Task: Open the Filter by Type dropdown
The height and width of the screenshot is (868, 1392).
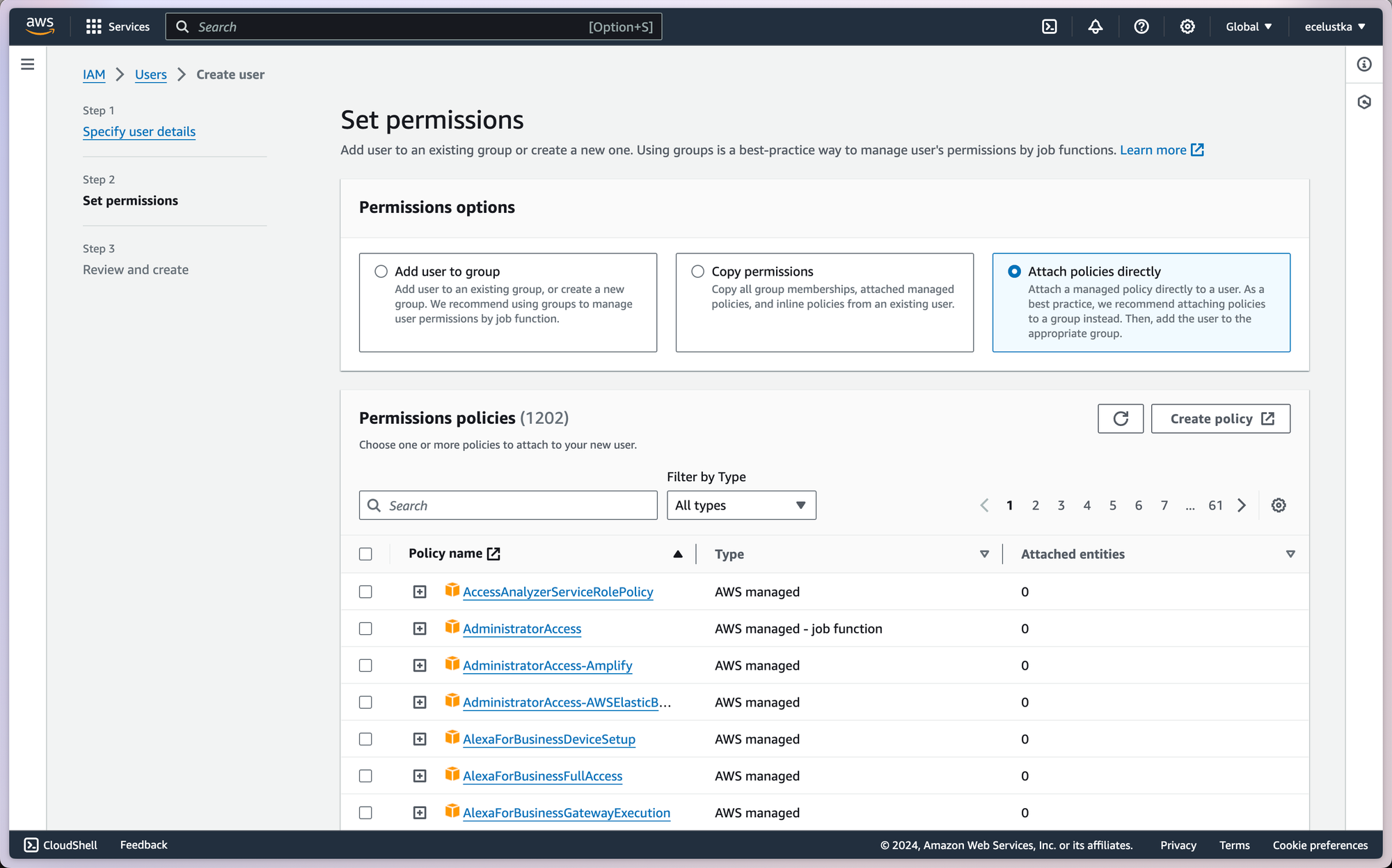Action: [741, 505]
